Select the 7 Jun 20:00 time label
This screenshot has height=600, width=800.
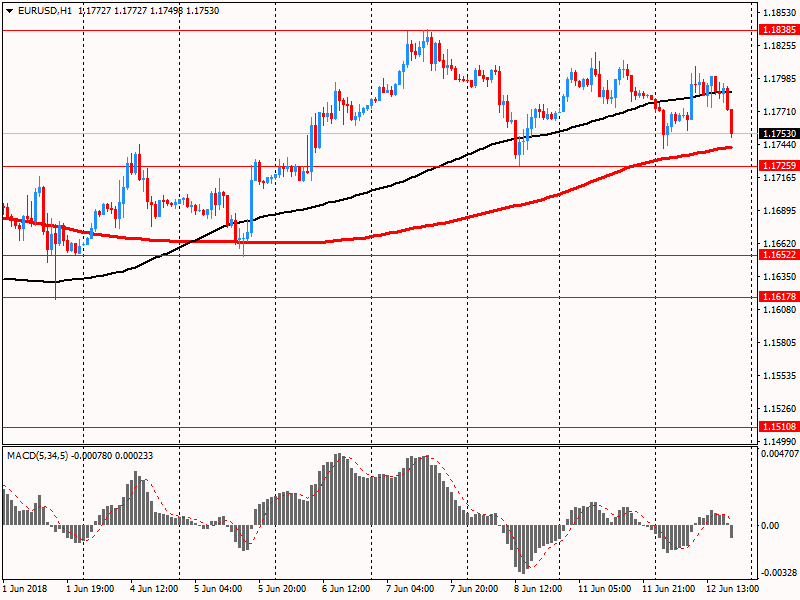(473, 589)
